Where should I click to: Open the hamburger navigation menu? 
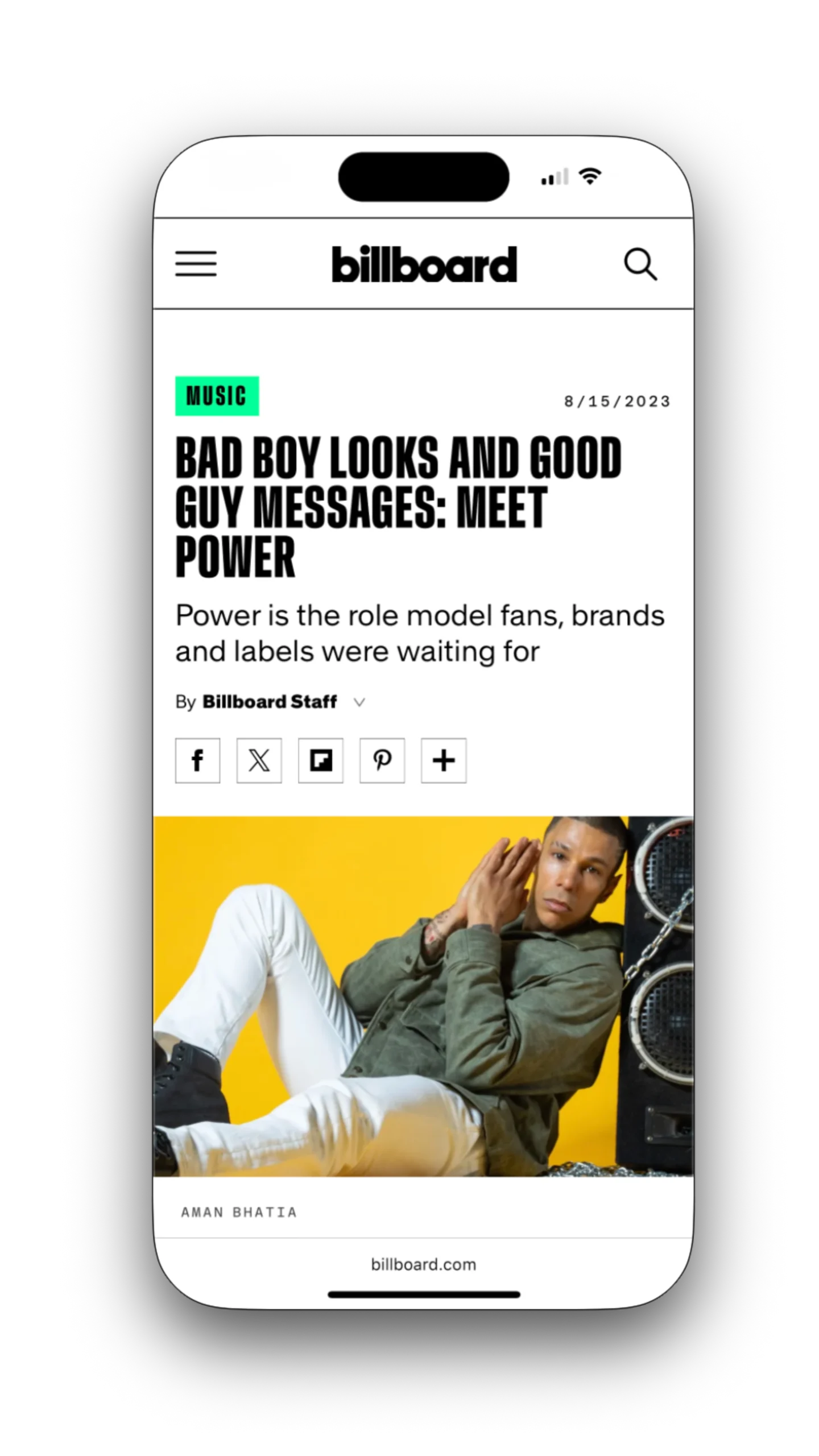pos(196,263)
